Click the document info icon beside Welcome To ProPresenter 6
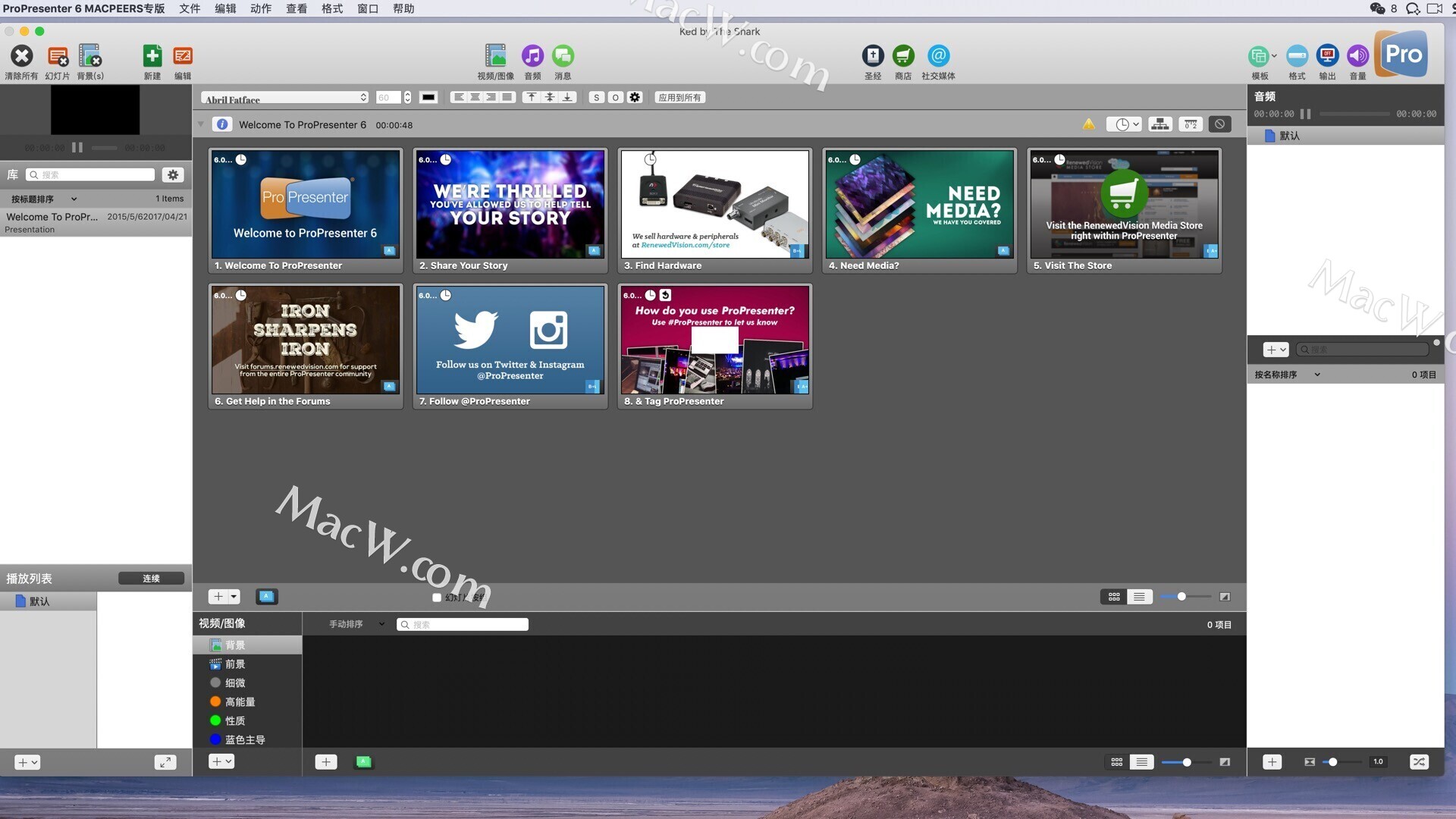This screenshot has width=1456, height=819. [222, 124]
